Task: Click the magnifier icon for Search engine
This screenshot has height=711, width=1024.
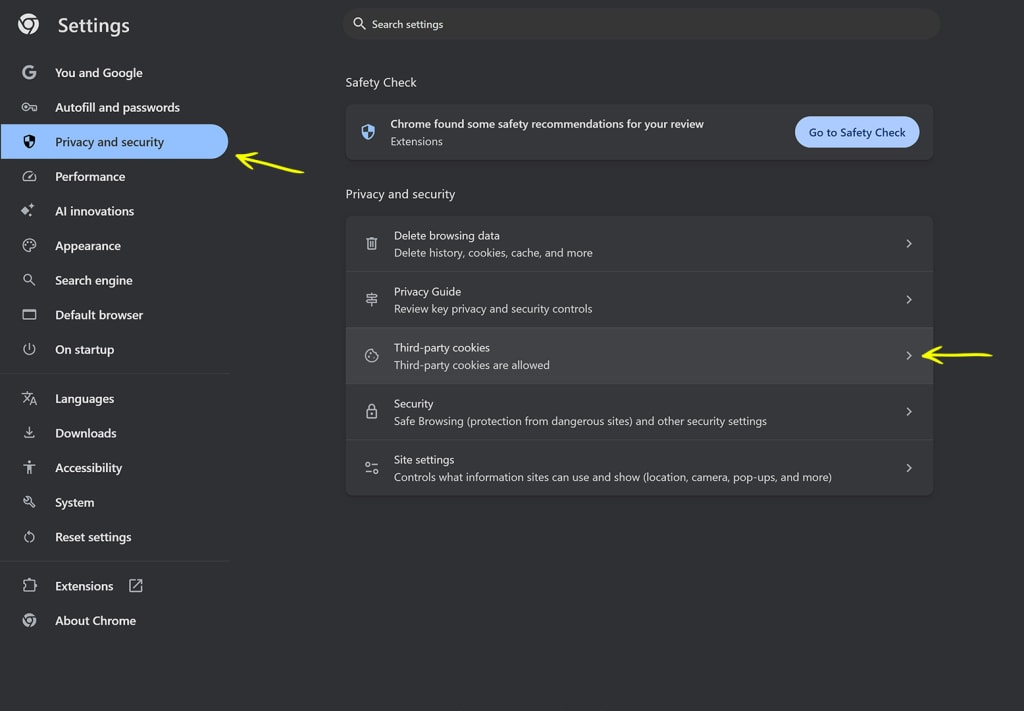Action: (x=29, y=280)
